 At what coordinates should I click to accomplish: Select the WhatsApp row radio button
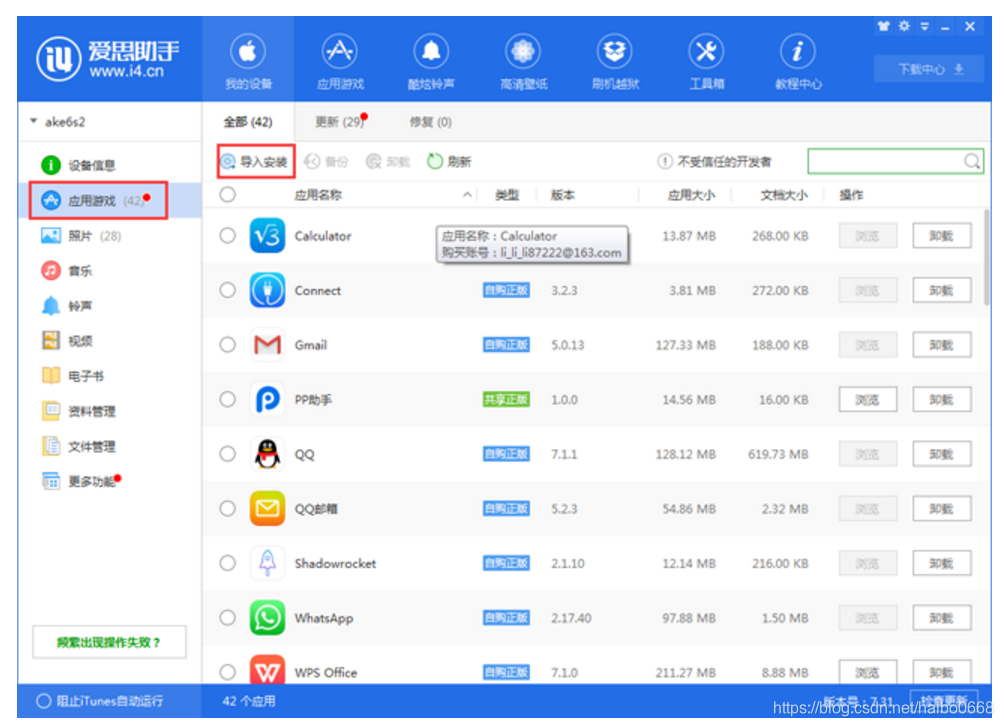point(227,617)
